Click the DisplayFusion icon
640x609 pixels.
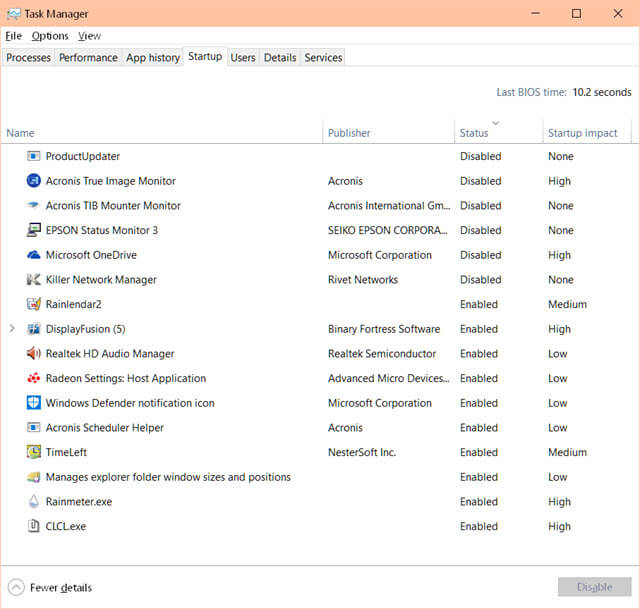[x=33, y=329]
